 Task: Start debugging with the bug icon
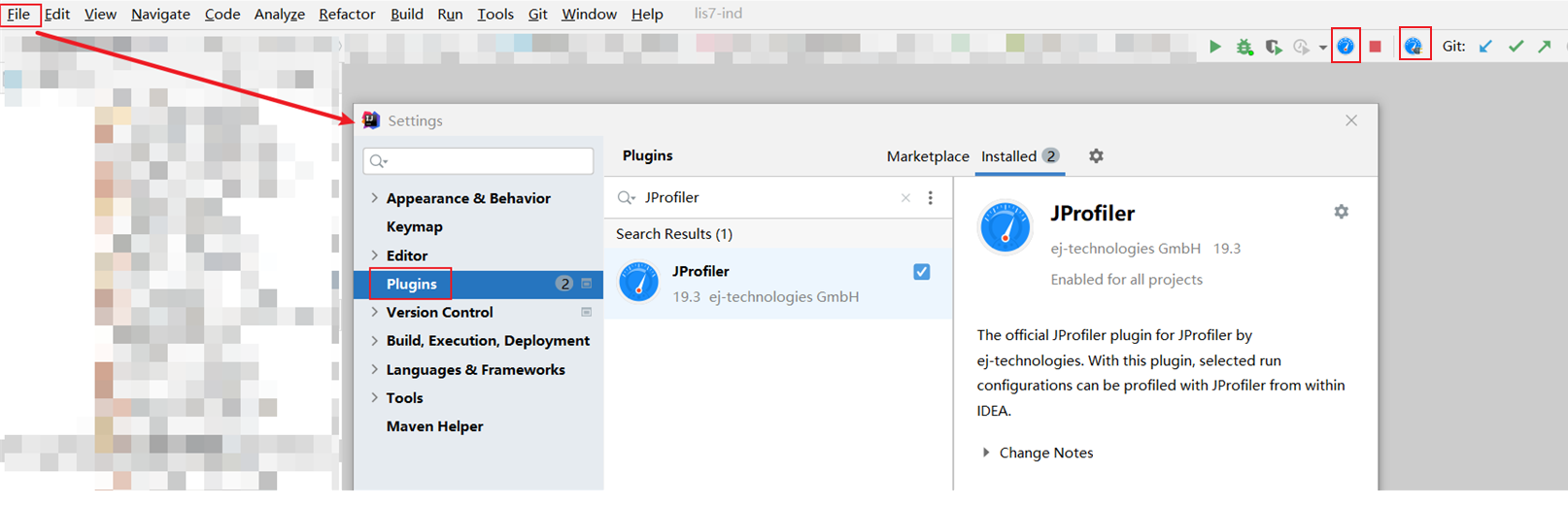[x=1244, y=47]
